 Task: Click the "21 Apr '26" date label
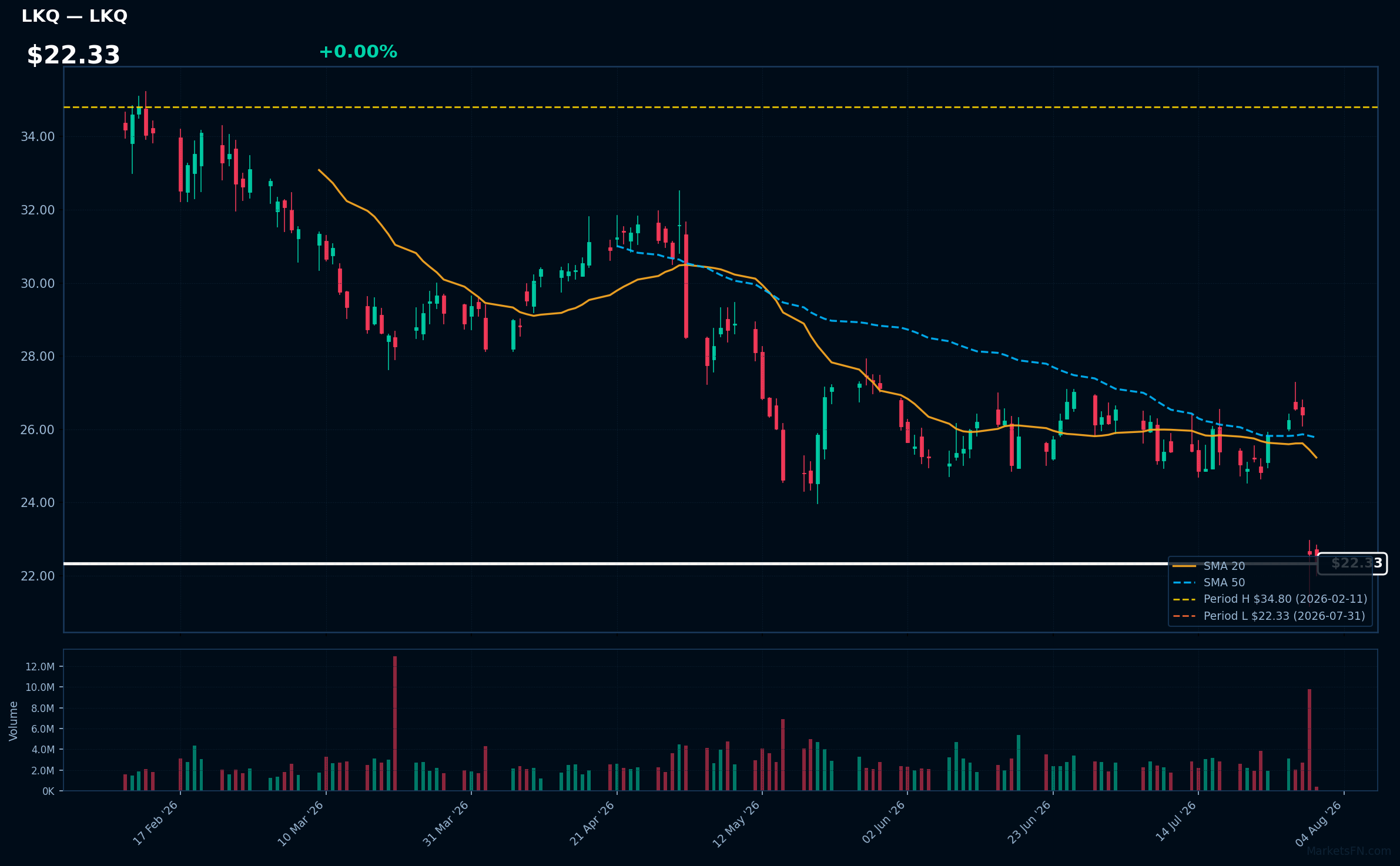click(592, 823)
